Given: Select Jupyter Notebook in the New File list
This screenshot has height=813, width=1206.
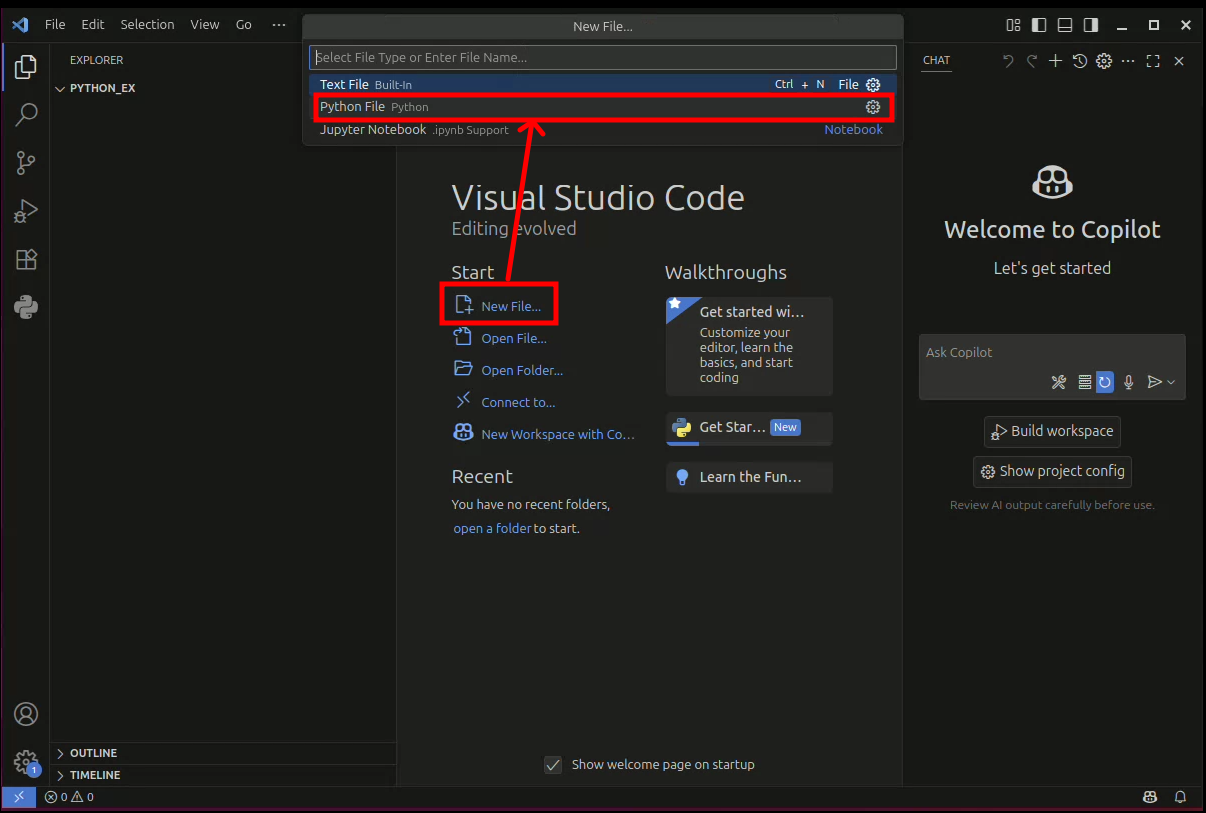Looking at the screenshot, I should pos(603,130).
